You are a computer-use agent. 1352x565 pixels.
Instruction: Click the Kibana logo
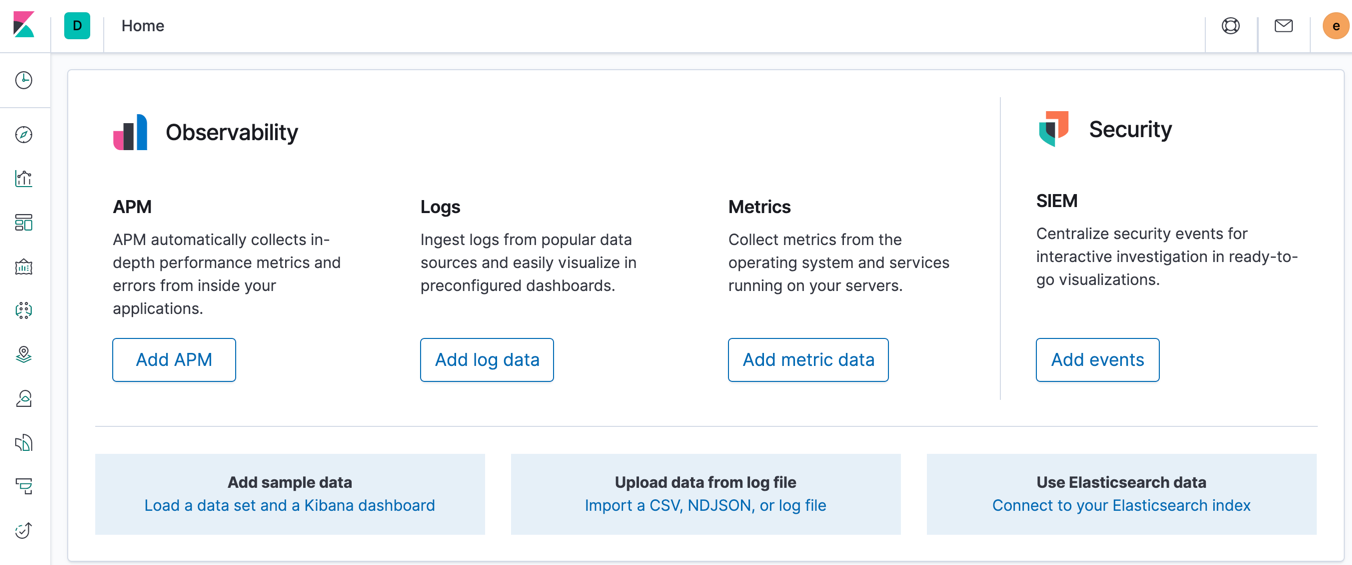(24, 25)
